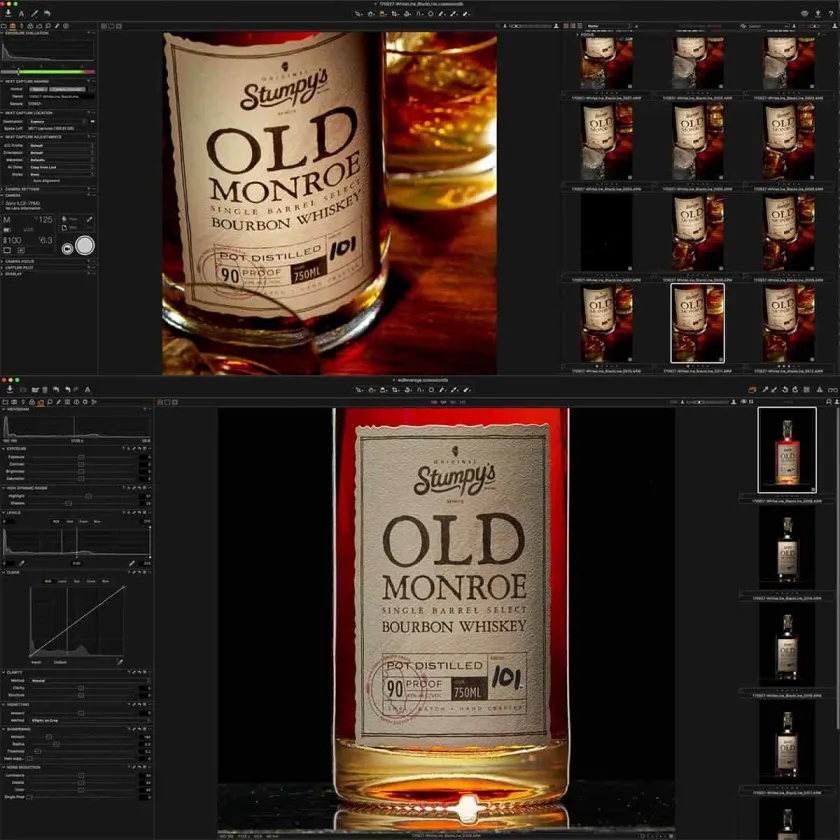Adjust the Exposure slider

pyautogui.click(x=81, y=457)
